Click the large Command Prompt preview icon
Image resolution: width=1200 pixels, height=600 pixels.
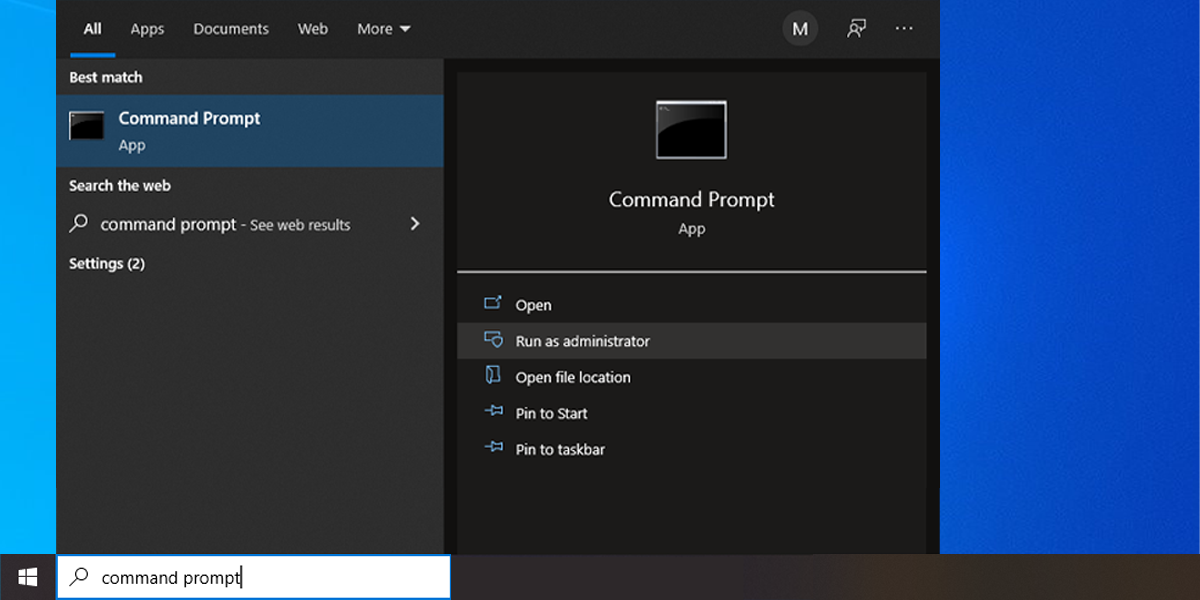[x=692, y=129]
